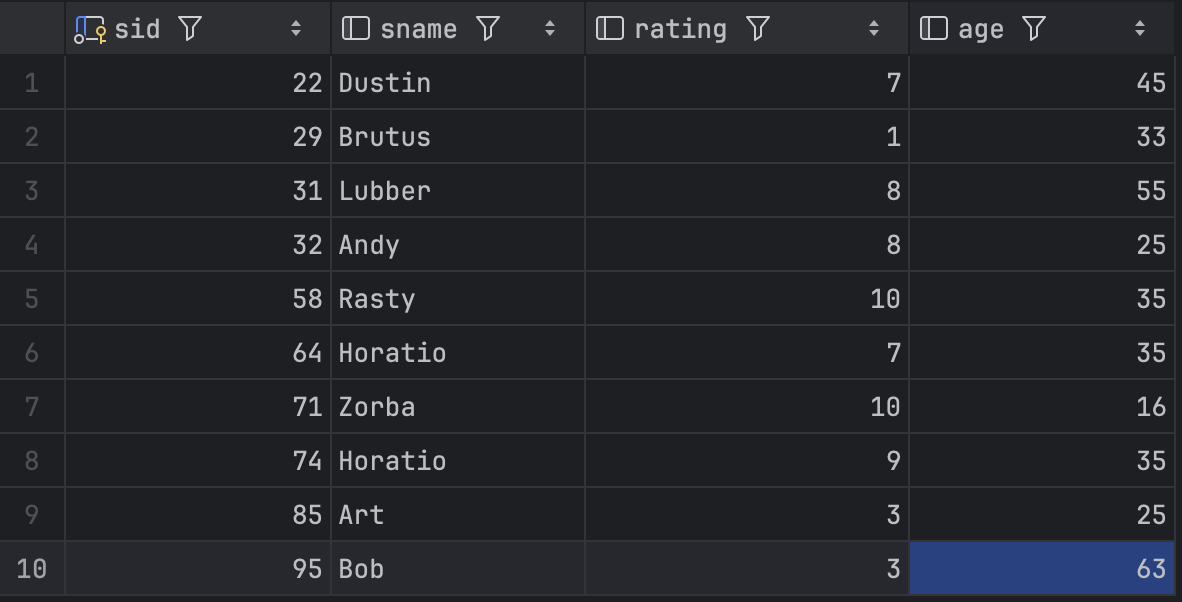Screen dimensions: 1182x602
Task: Select row number 5 in the gutter
Action: [x=32, y=298]
